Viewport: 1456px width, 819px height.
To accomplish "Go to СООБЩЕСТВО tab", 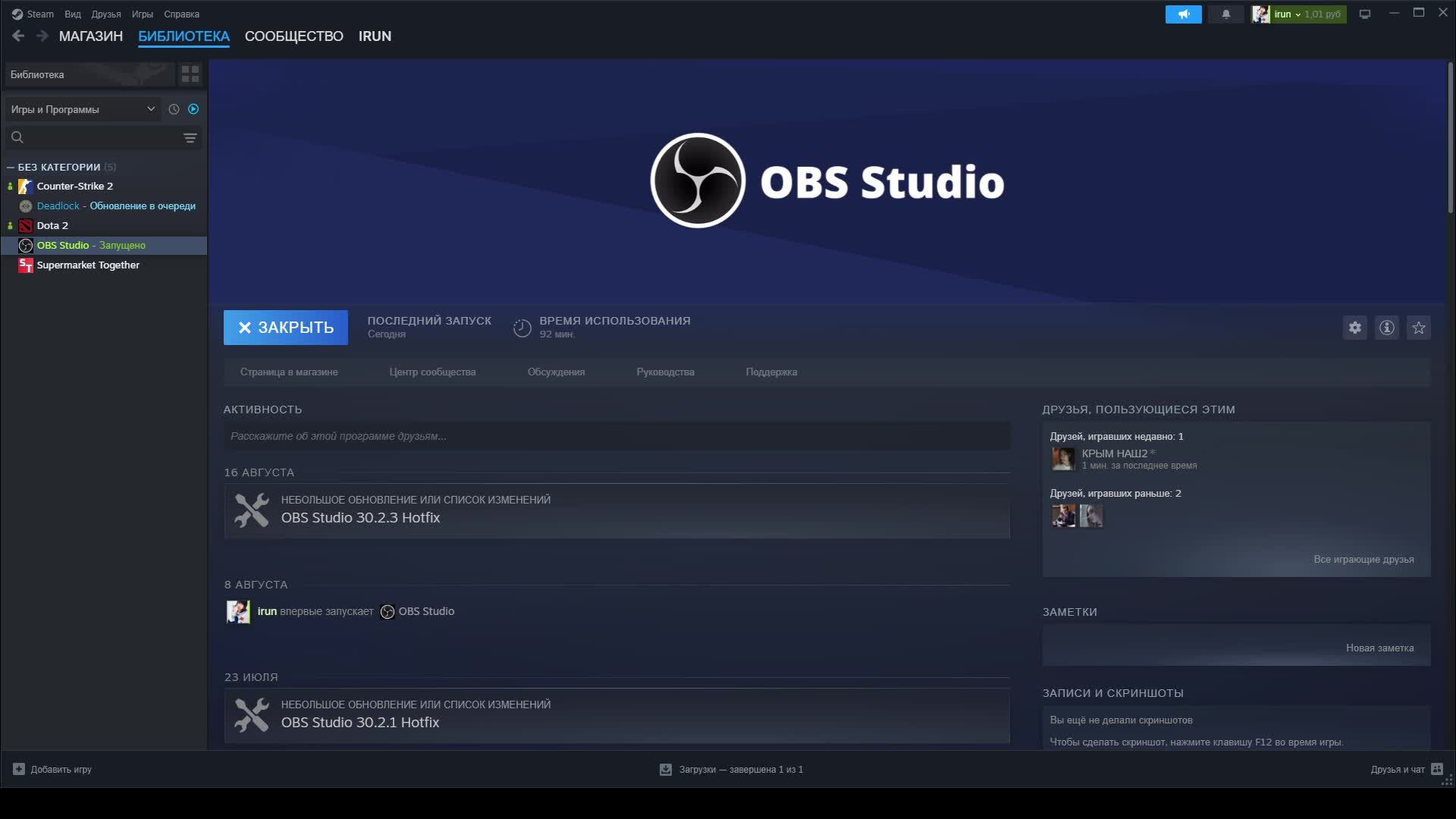I will point(294,36).
